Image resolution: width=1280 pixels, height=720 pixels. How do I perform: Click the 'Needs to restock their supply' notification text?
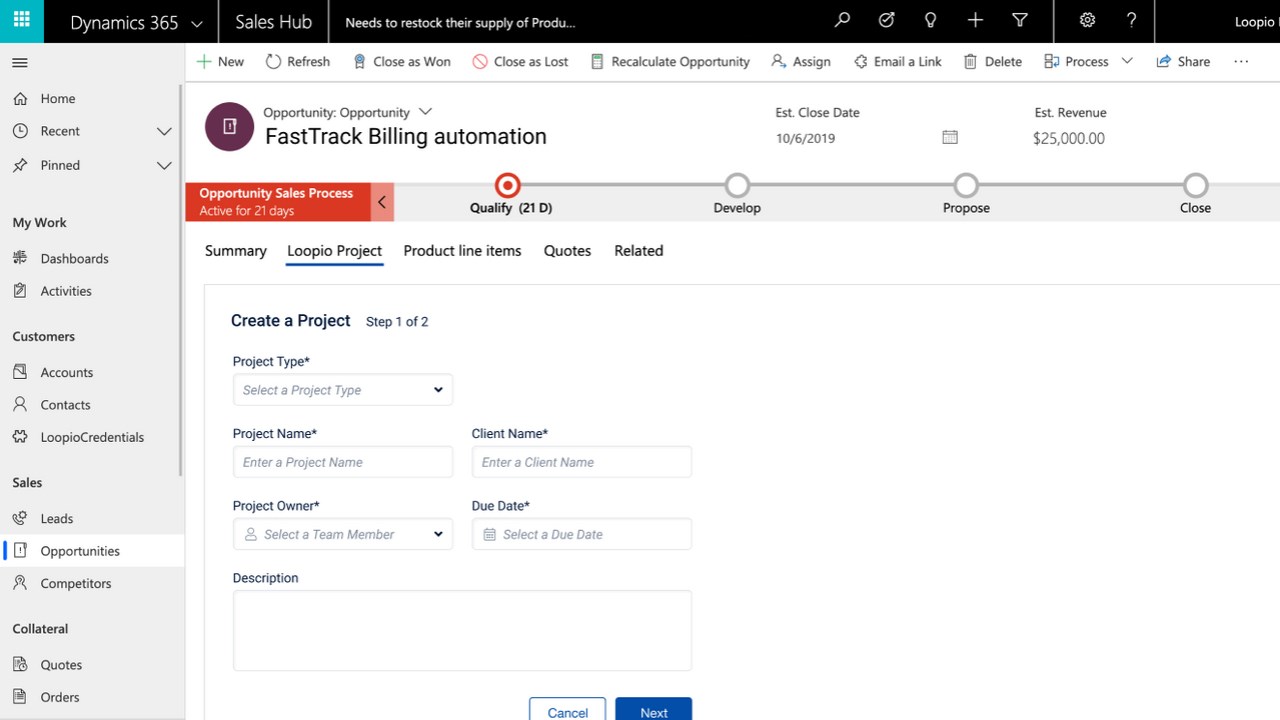tap(460, 22)
